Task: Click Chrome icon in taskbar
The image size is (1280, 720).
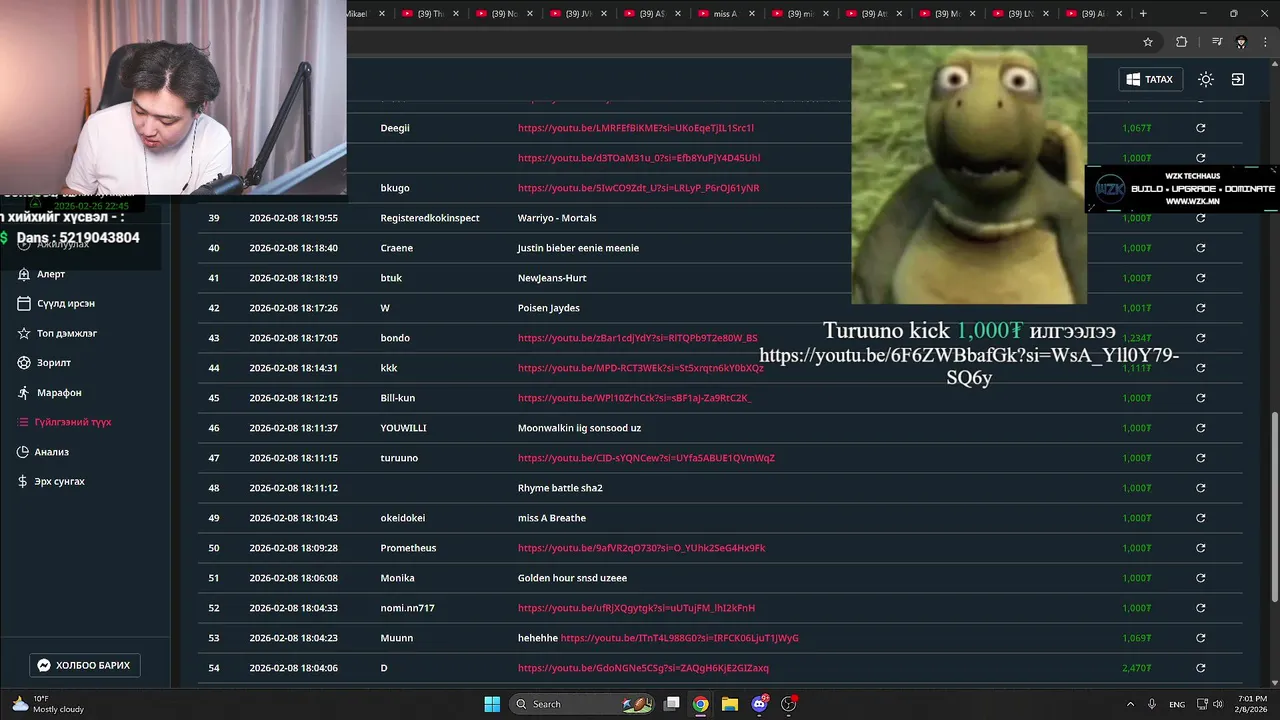Action: click(x=701, y=704)
